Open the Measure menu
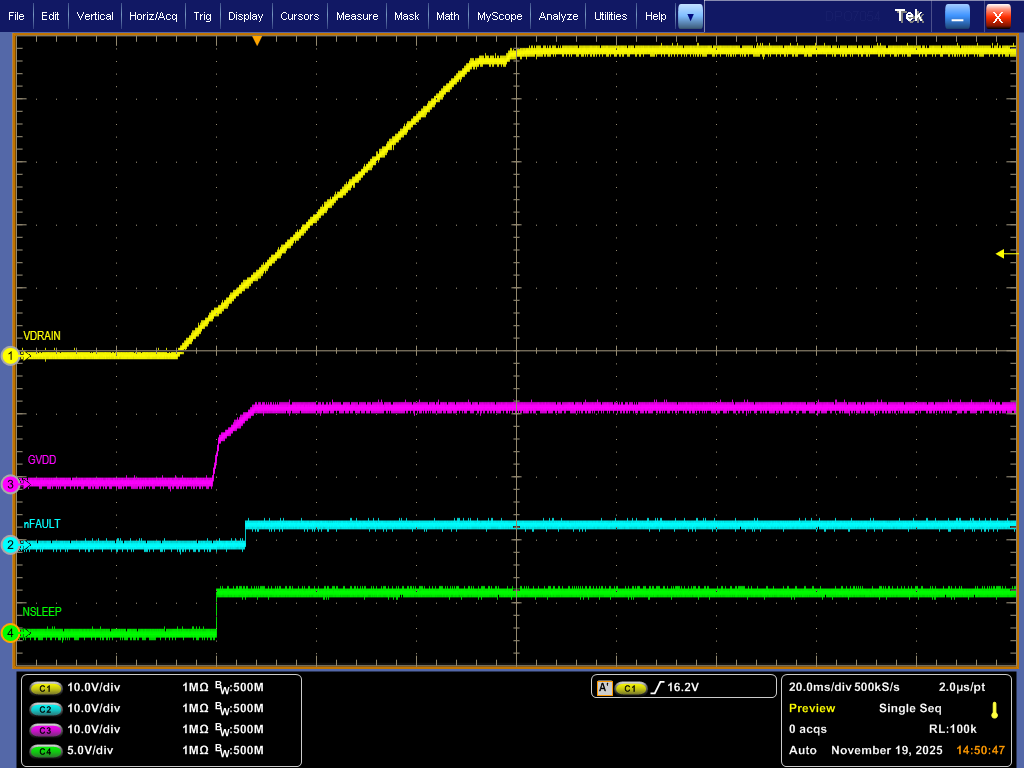Screen dimensions: 1024x768 coord(357,16)
